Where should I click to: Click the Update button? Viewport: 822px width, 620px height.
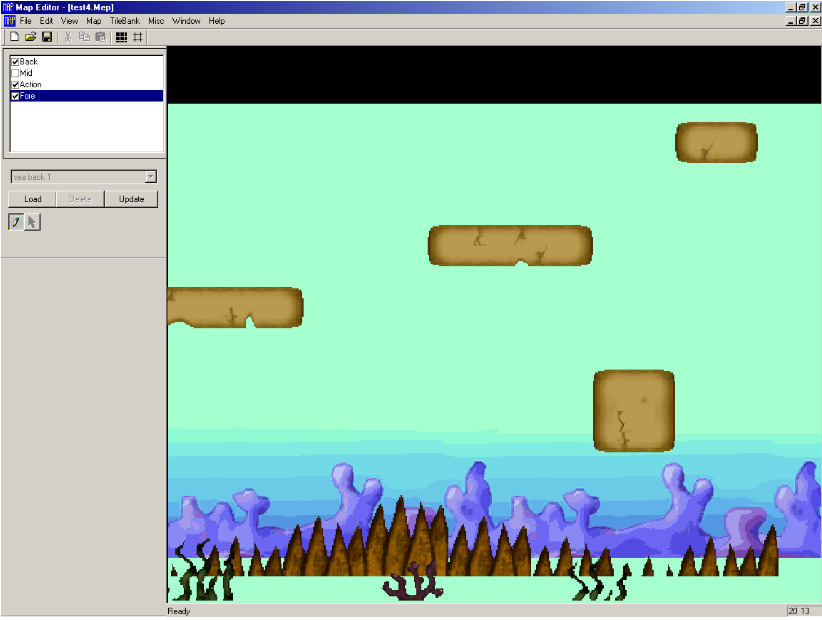pyautogui.click(x=131, y=199)
